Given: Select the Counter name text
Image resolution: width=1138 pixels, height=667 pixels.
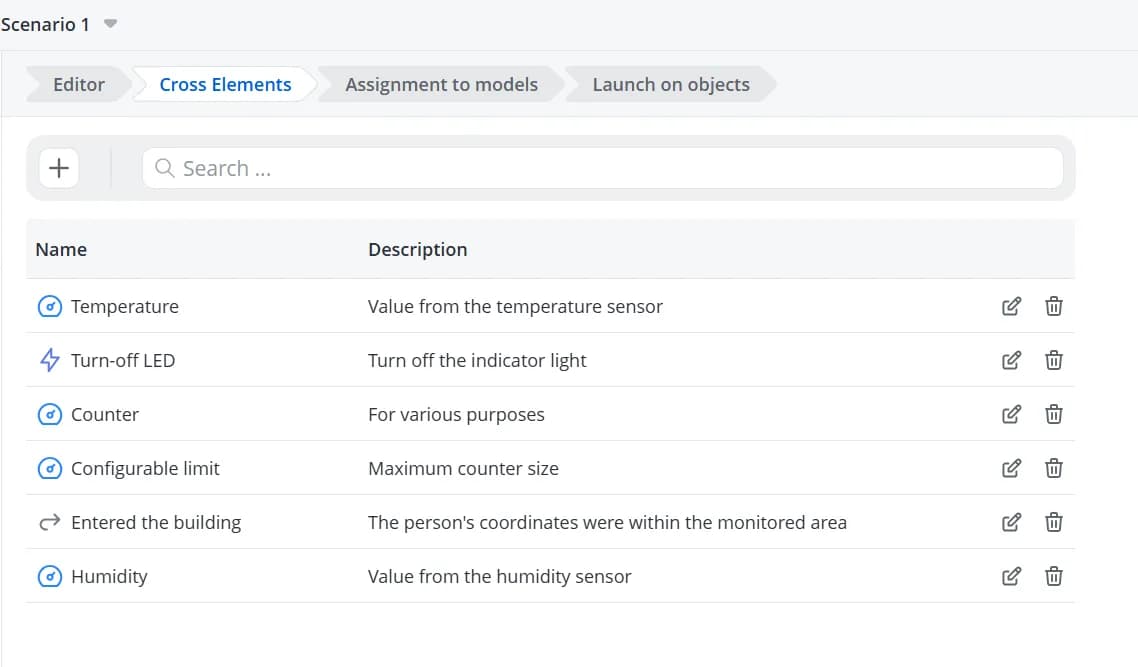Looking at the screenshot, I should tap(105, 414).
